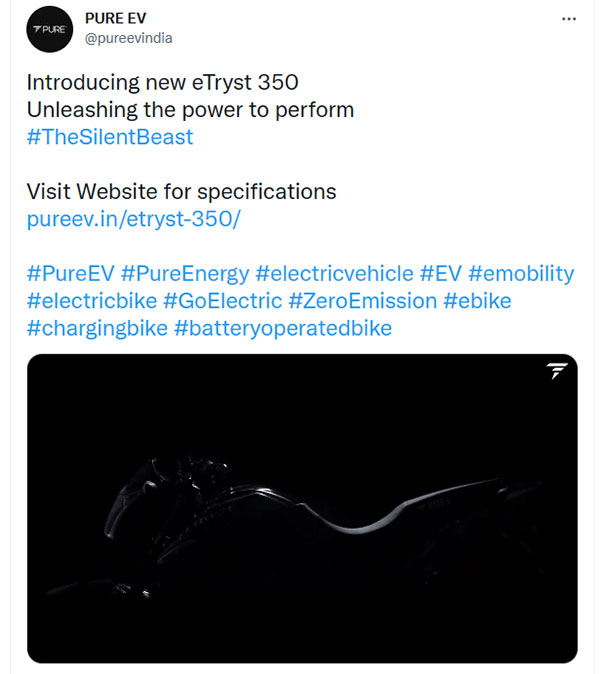The width and height of the screenshot is (600, 674).
Task: Open the #emobility hashtag
Action: [x=521, y=273]
